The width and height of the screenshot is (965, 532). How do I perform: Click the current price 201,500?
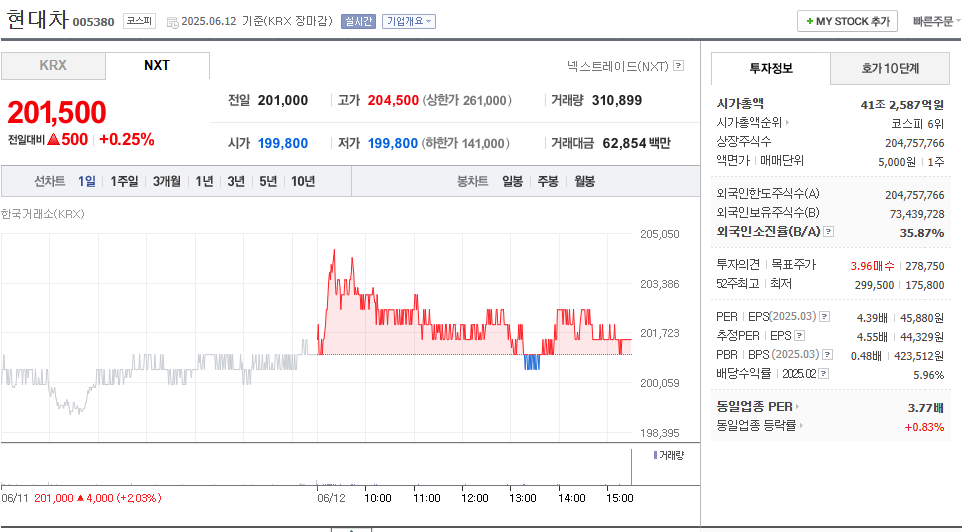(57, 112)
